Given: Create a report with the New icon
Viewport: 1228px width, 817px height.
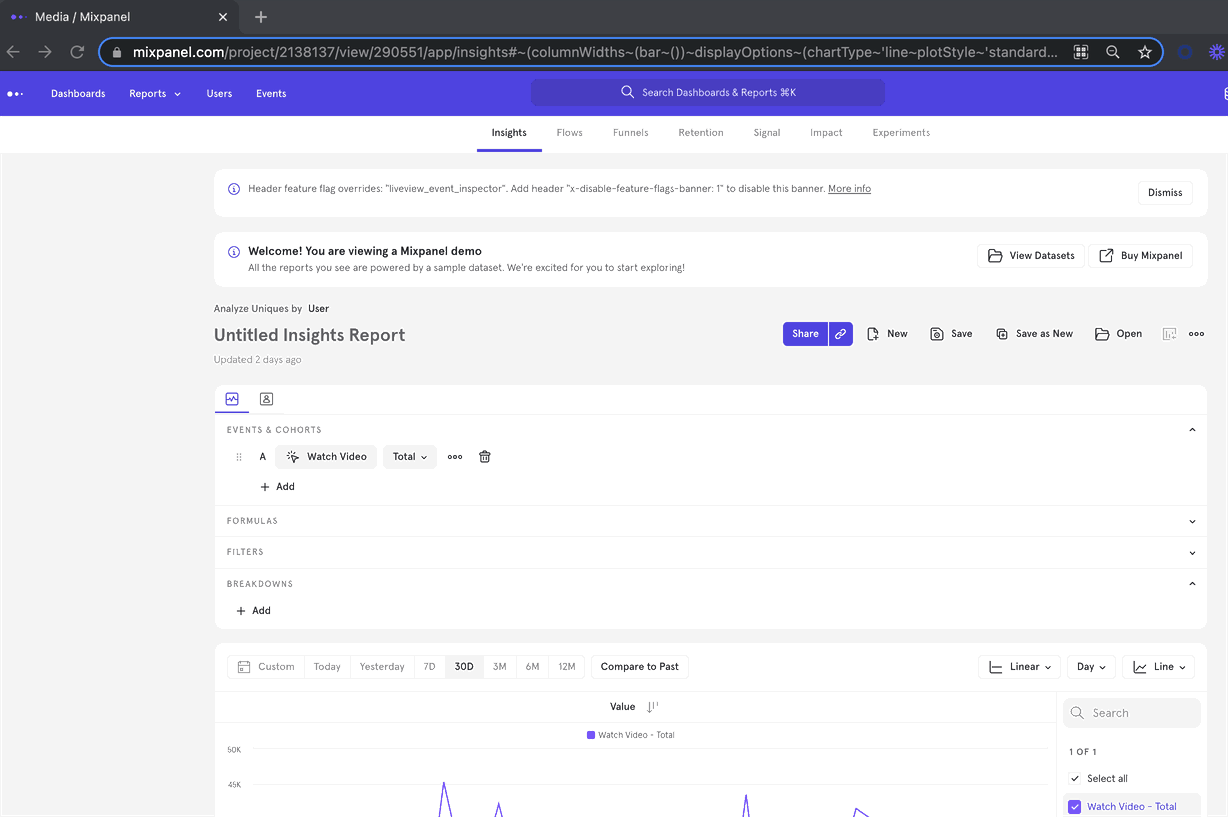Looking at the screenshot, I should (886, 333).
